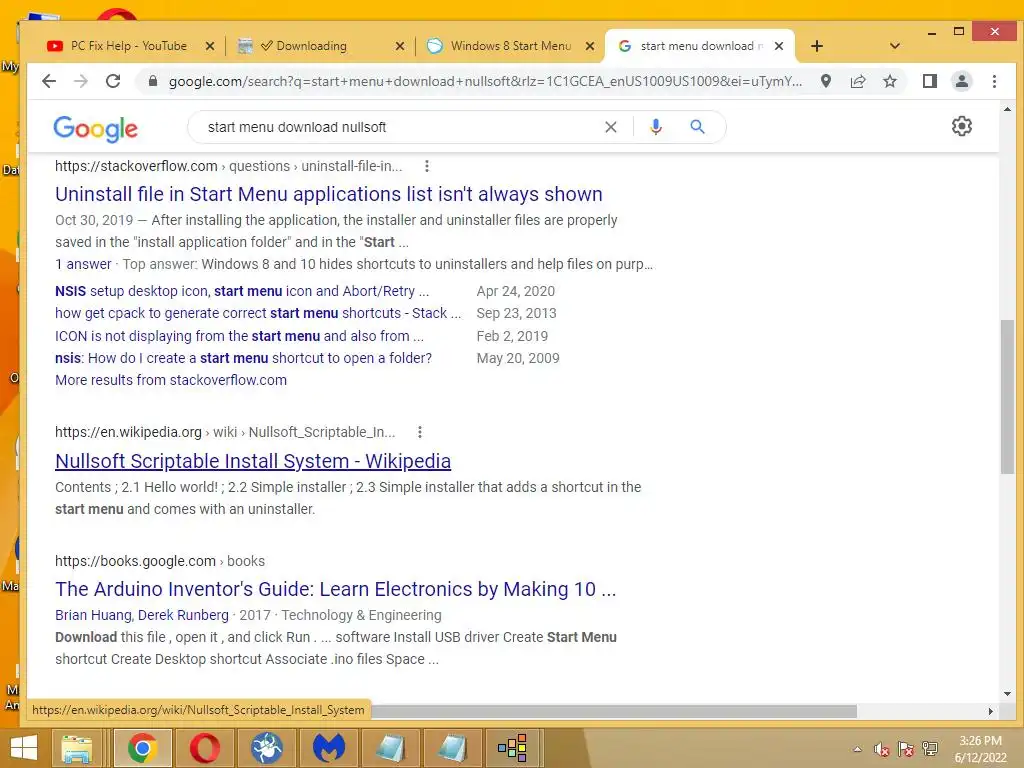1024x768 pixels.
Task: Click the forward navigation arrow
Action: (x=80, y=81)
